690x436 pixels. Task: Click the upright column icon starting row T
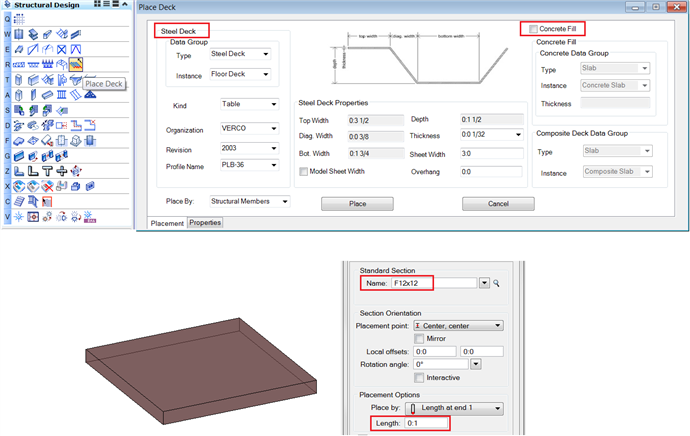pyautogui.click(x=18, y=80)
